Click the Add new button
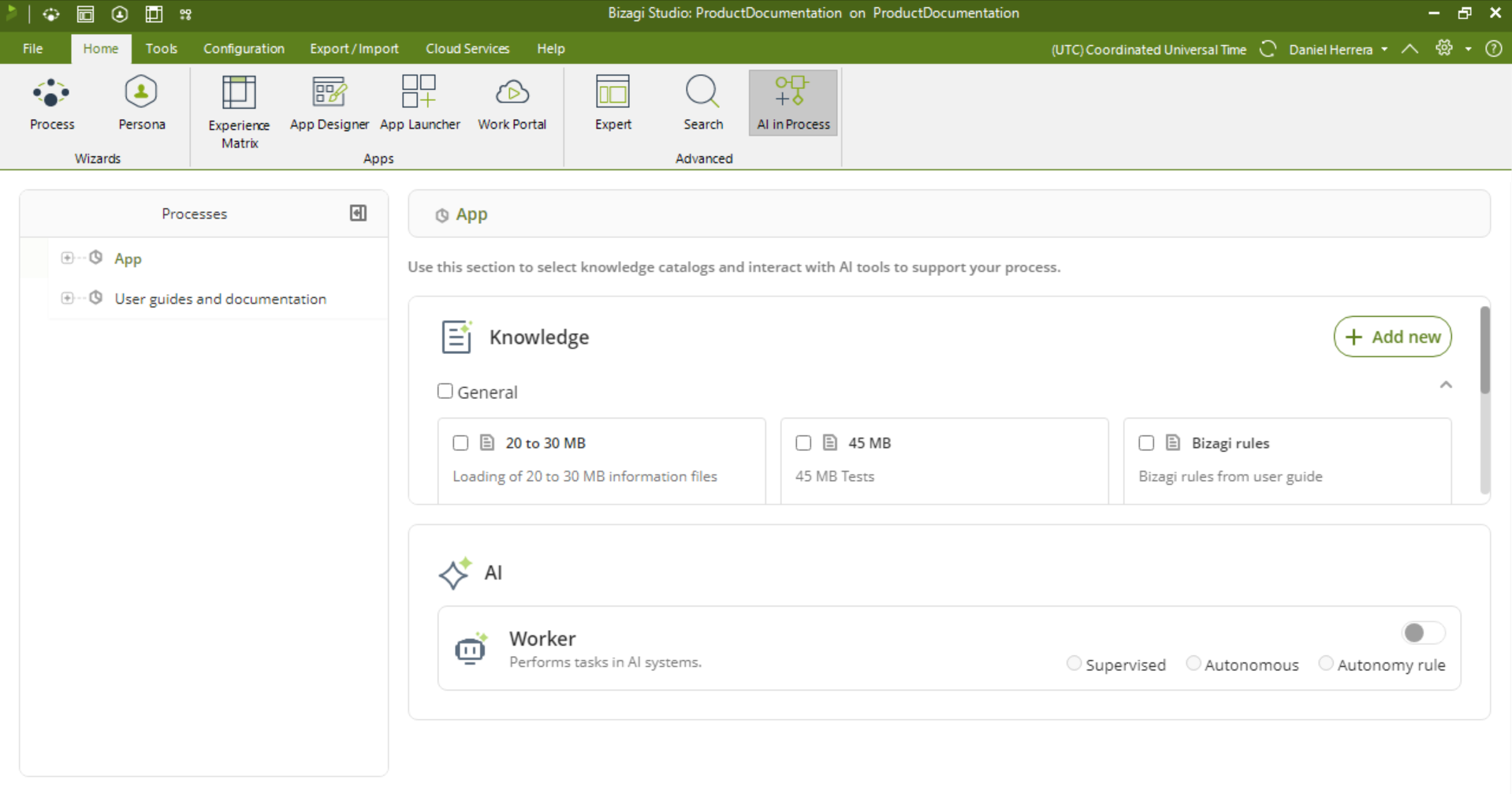The image size is (1512, 794). (1392, 337)
